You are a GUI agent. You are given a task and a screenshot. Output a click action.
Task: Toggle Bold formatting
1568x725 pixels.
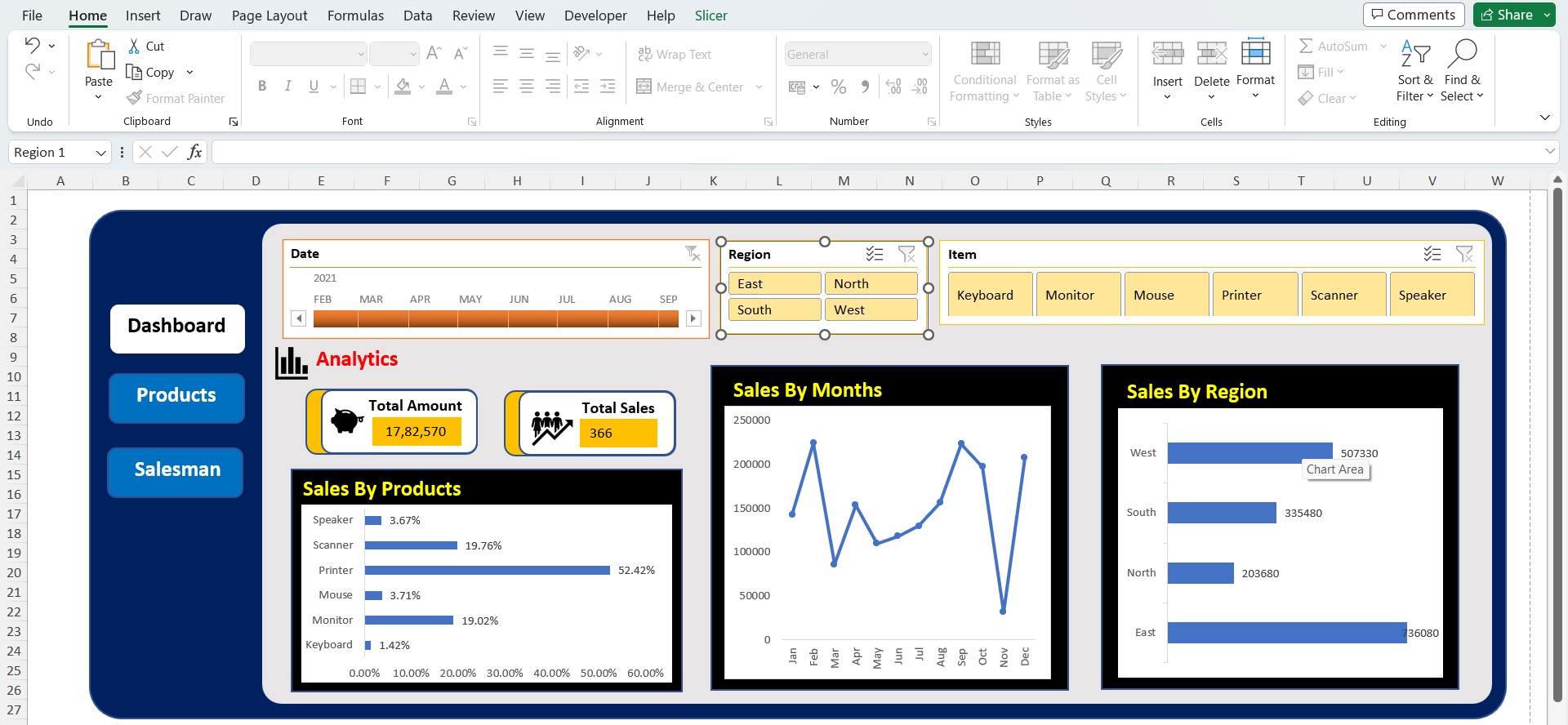pos(262,86)
